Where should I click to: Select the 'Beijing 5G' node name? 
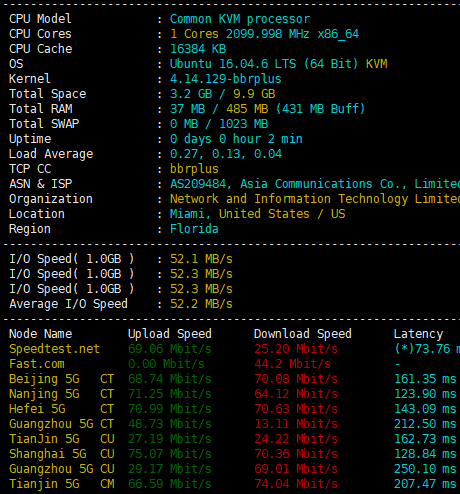click(x=44, y=379)
